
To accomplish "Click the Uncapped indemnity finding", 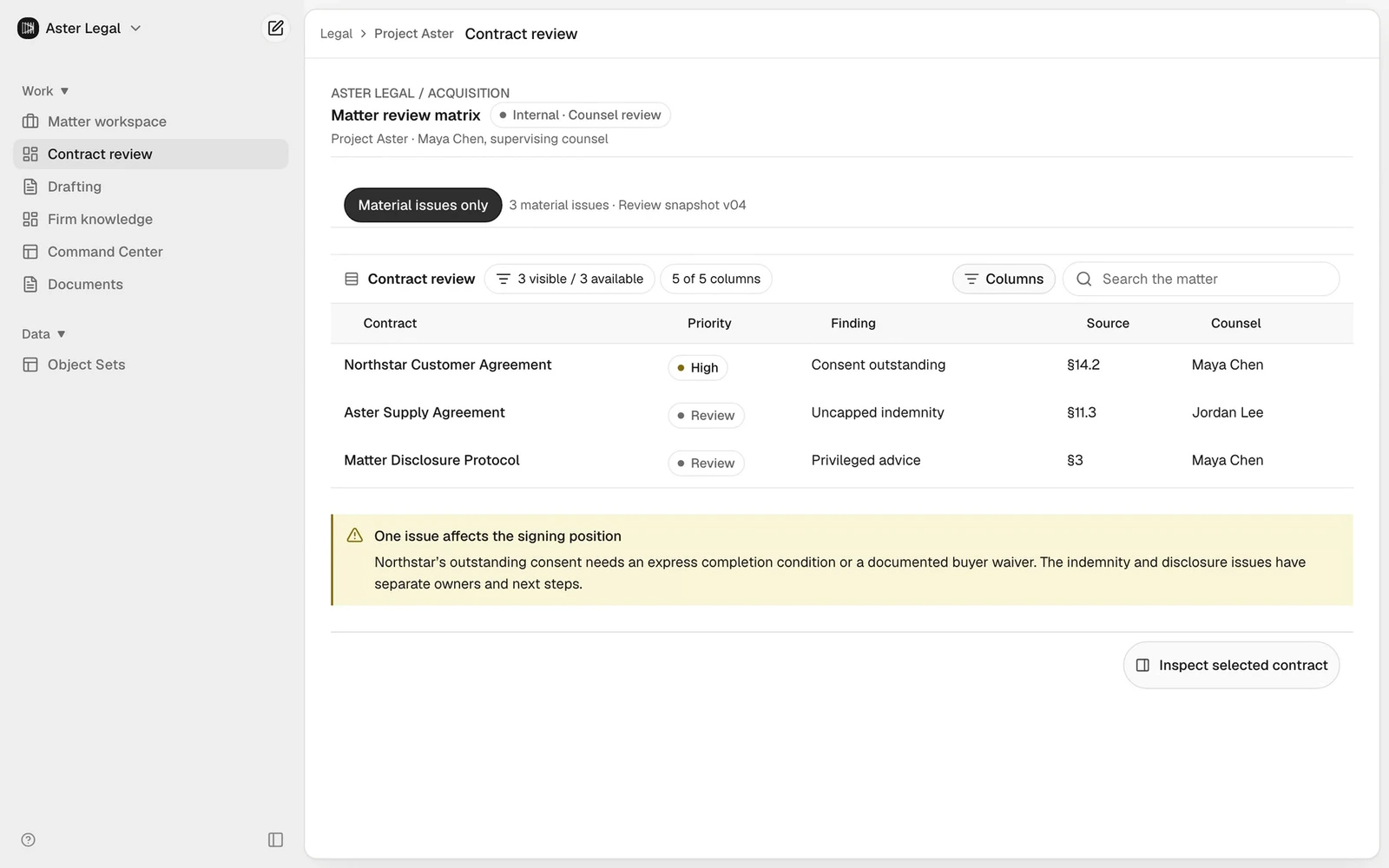I will 877,412.
